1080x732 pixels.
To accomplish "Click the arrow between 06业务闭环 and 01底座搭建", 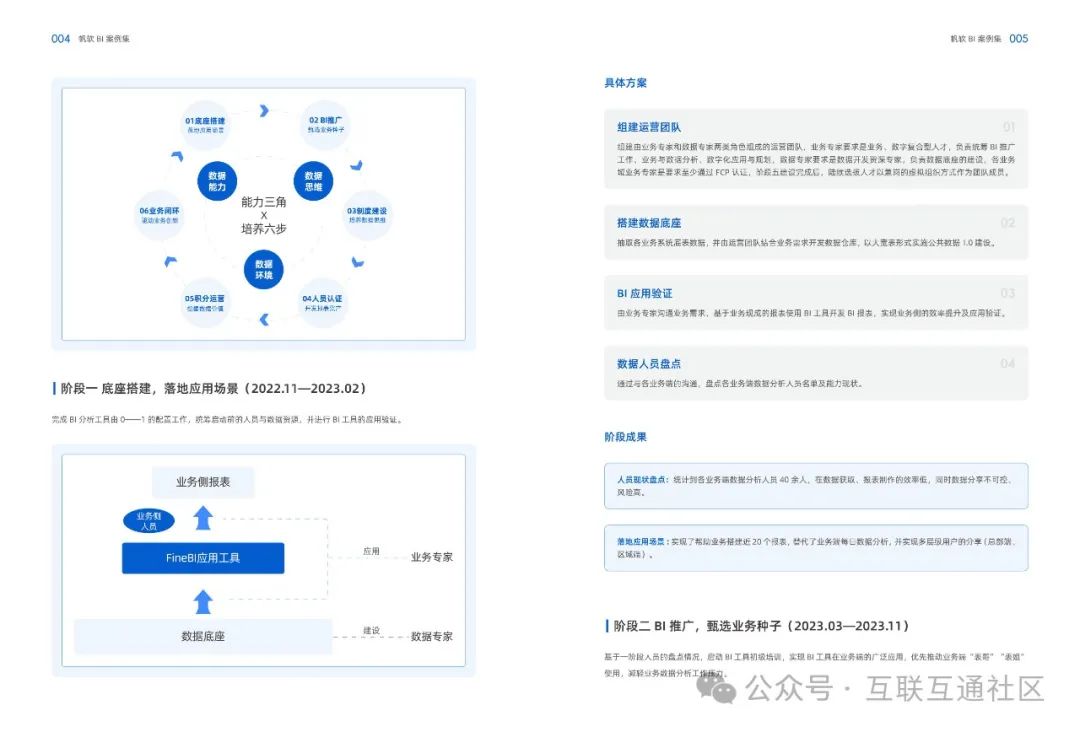I will [x=178, y=156].
